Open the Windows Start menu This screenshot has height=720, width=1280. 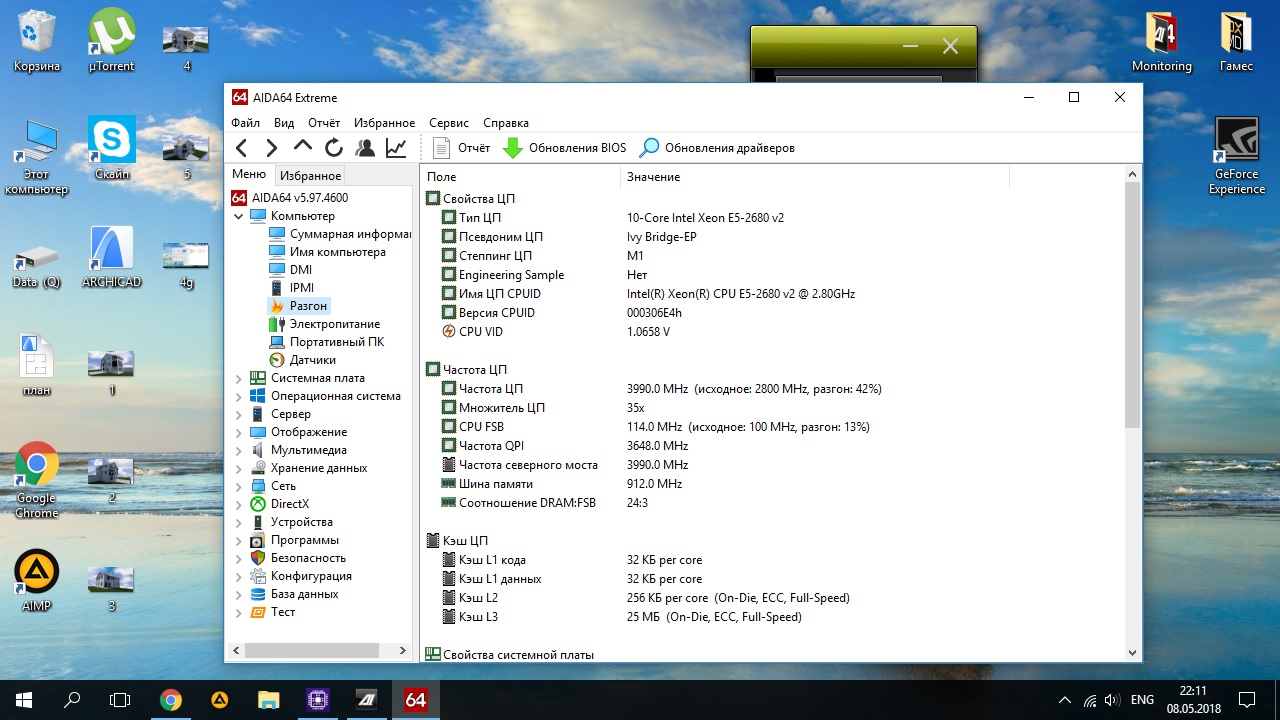pyautogui.click(x=24, y=700)
